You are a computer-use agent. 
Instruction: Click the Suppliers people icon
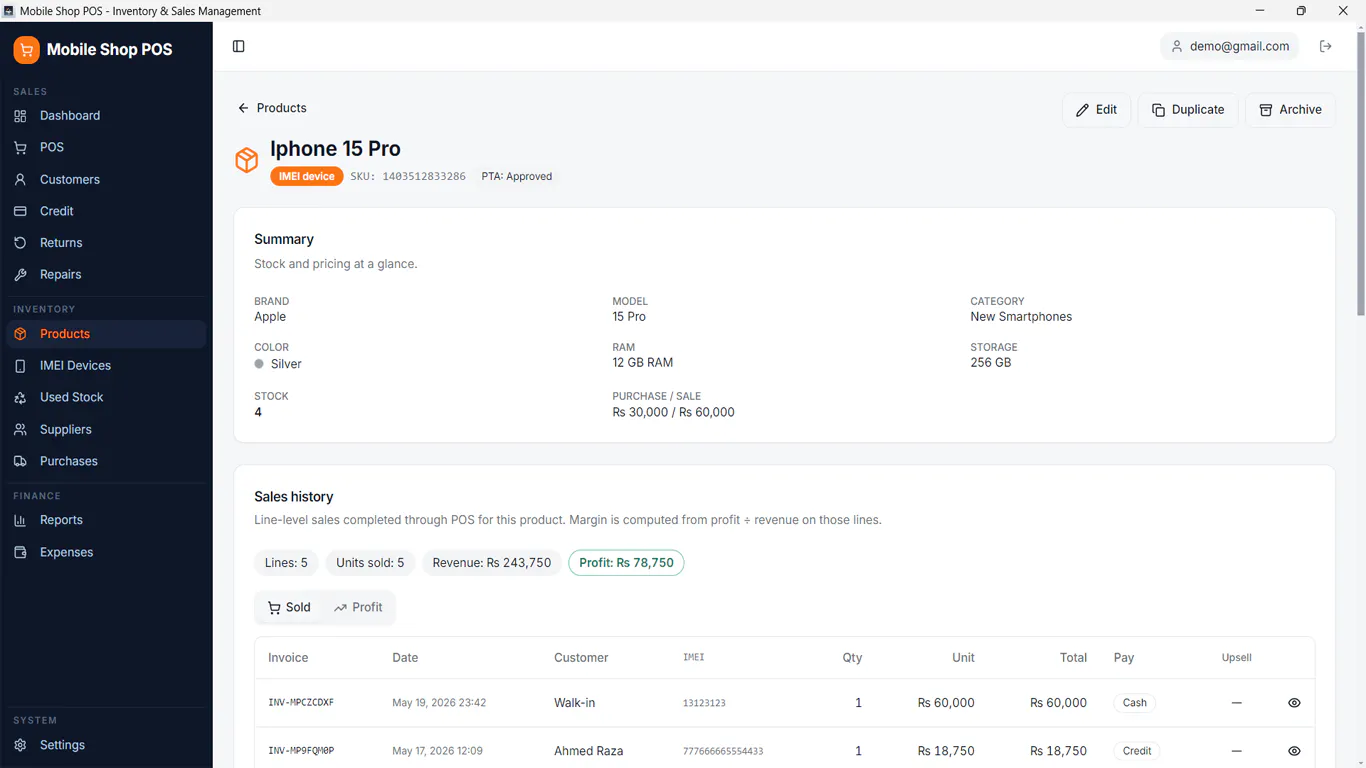click(20, 429)
